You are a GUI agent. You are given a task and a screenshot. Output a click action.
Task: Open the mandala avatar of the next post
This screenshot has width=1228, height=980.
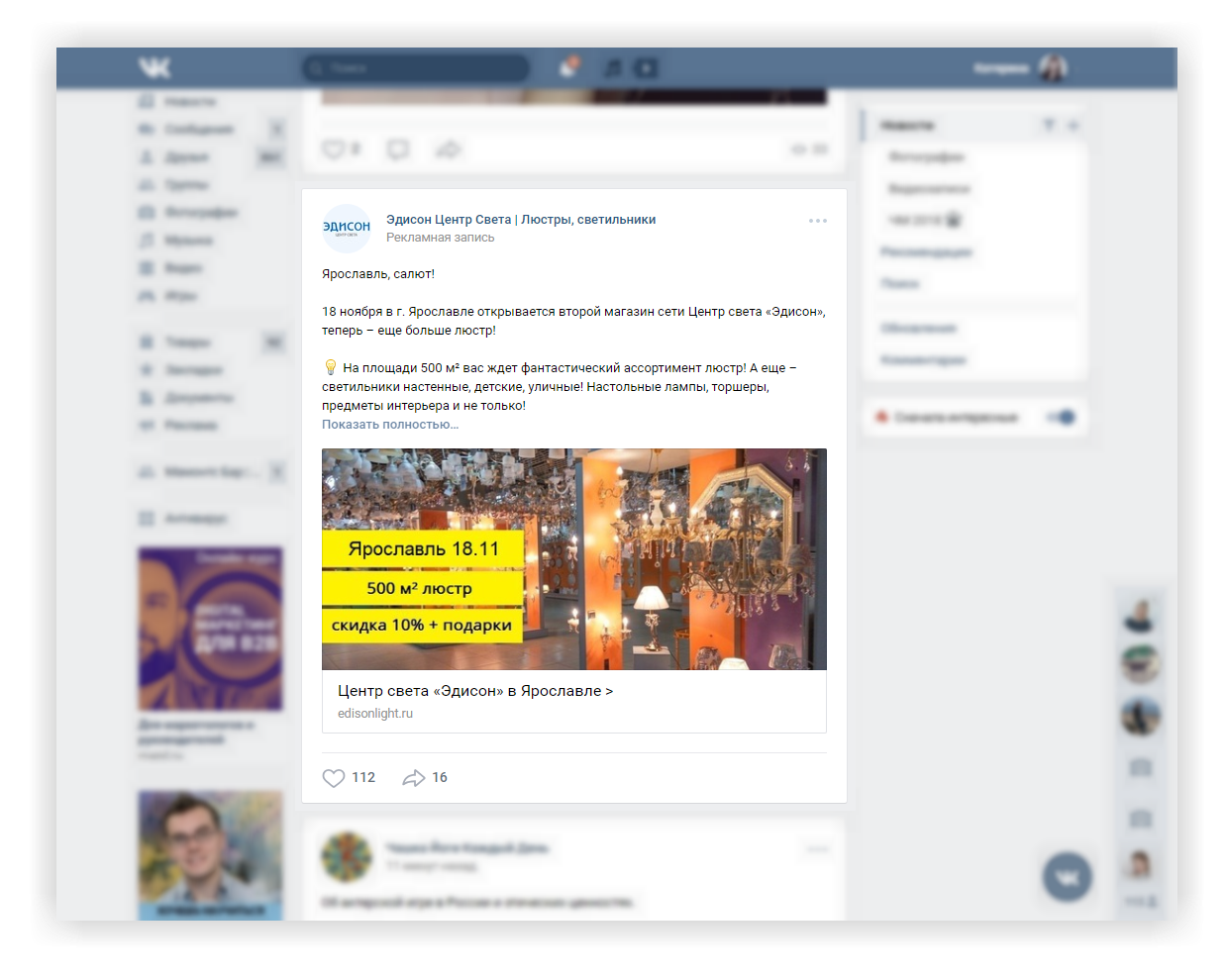[x=347, y=857]
